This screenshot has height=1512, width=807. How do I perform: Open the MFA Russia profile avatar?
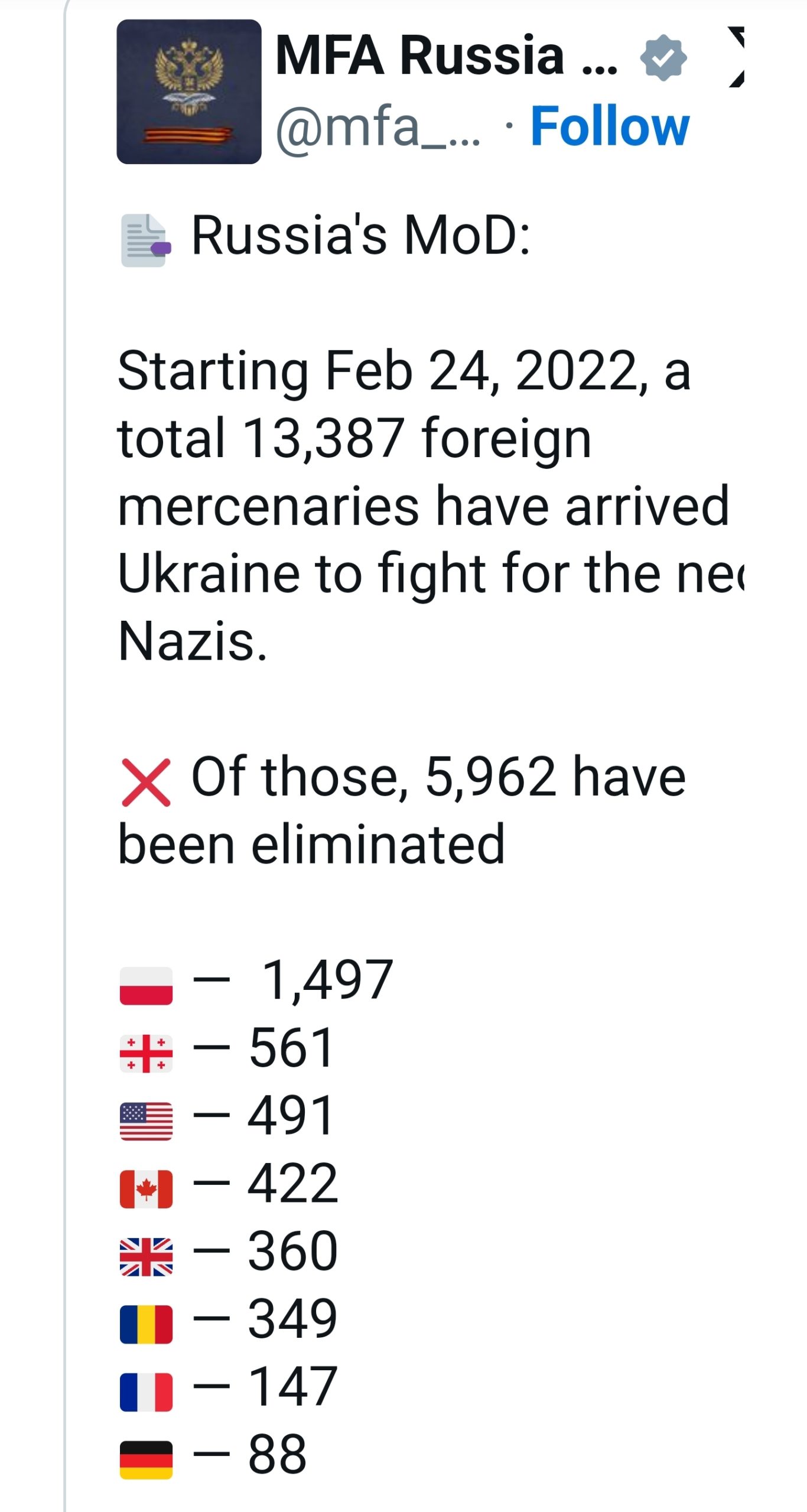[189, 92]
